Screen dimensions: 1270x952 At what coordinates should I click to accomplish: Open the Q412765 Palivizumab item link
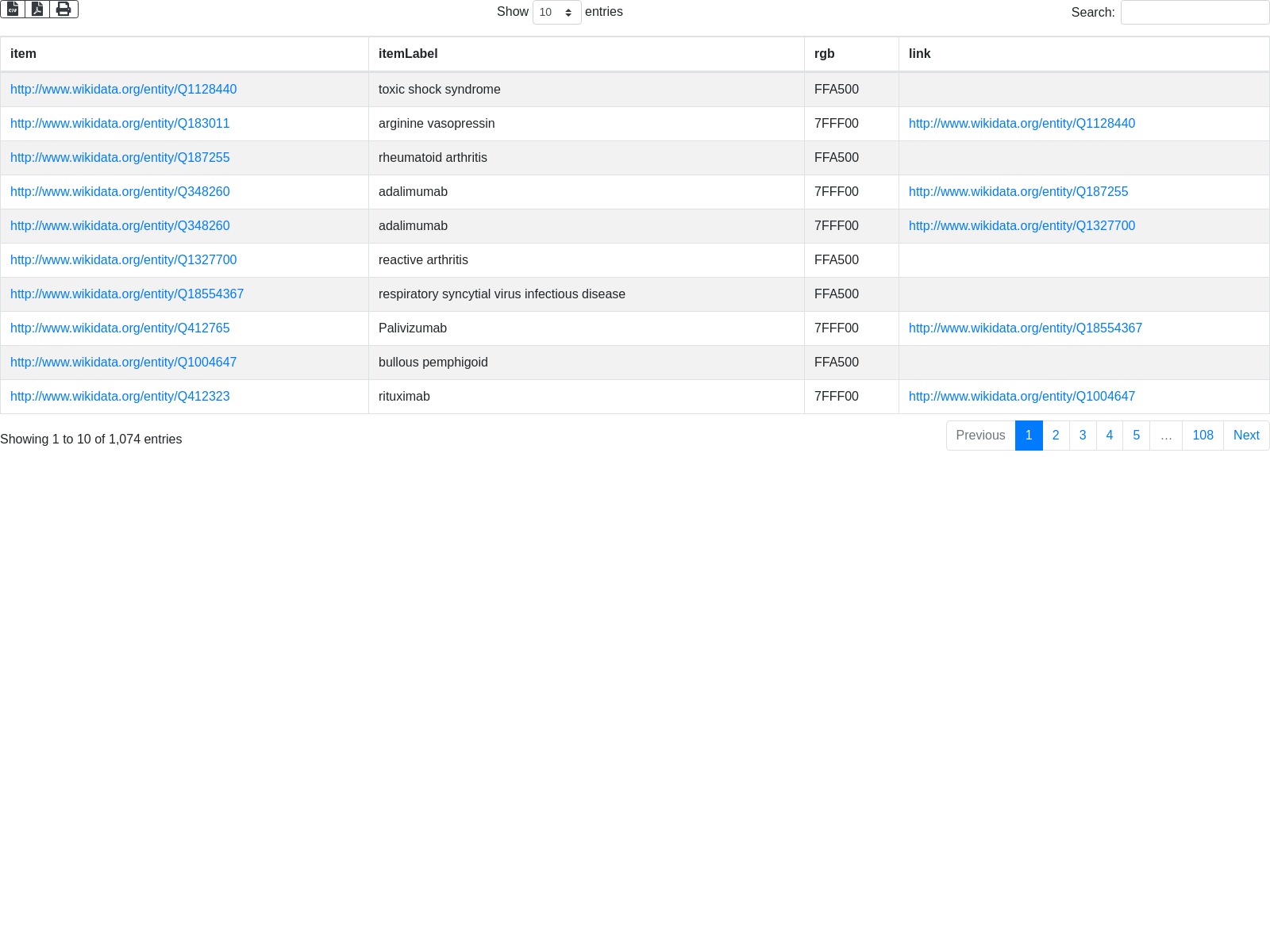click(120, 328)
